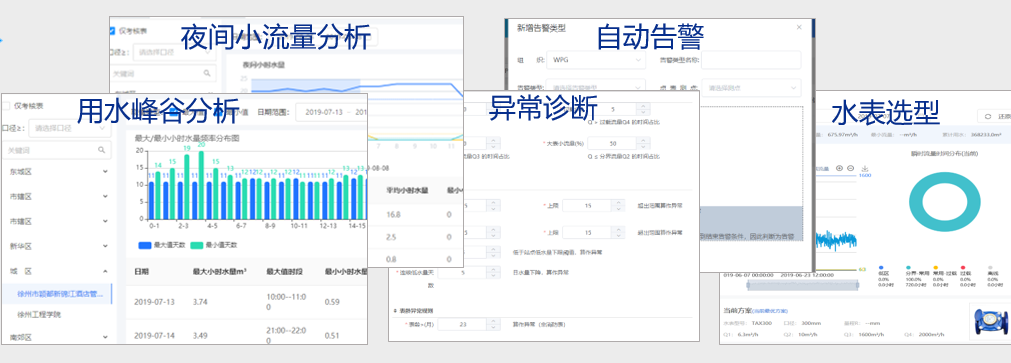Image resolution: width=1011 pixels, height=363 pixels.
Task: Select 徐州工程学院 tree item
Action: (39, 315)
